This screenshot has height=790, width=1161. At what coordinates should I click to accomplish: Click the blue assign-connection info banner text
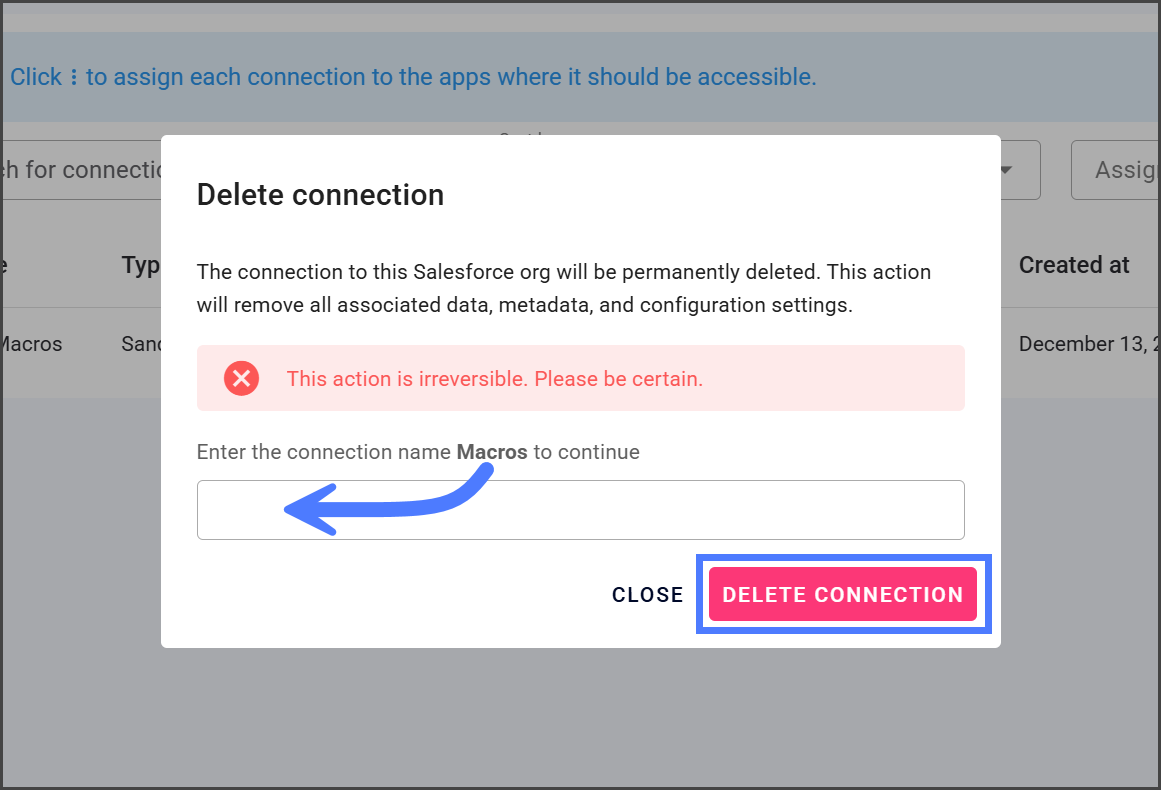(x=450, y=77)
